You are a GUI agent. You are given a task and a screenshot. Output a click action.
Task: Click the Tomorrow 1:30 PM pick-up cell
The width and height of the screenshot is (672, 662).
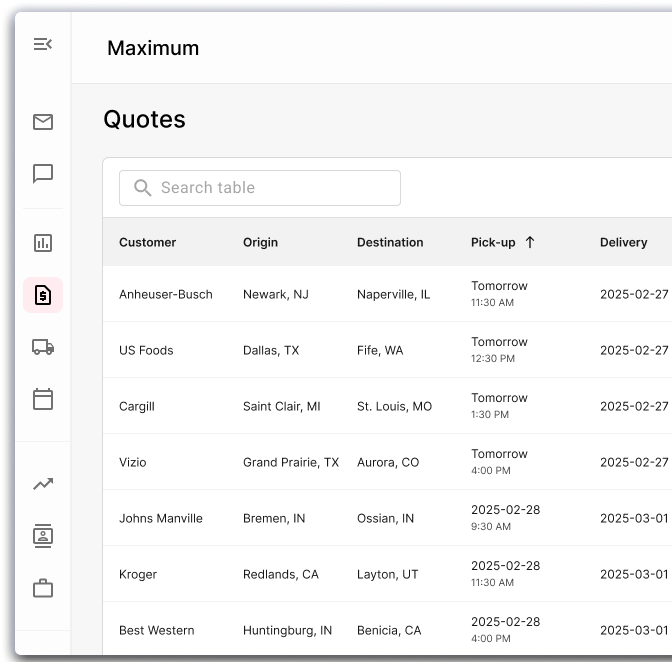(499, 406)
